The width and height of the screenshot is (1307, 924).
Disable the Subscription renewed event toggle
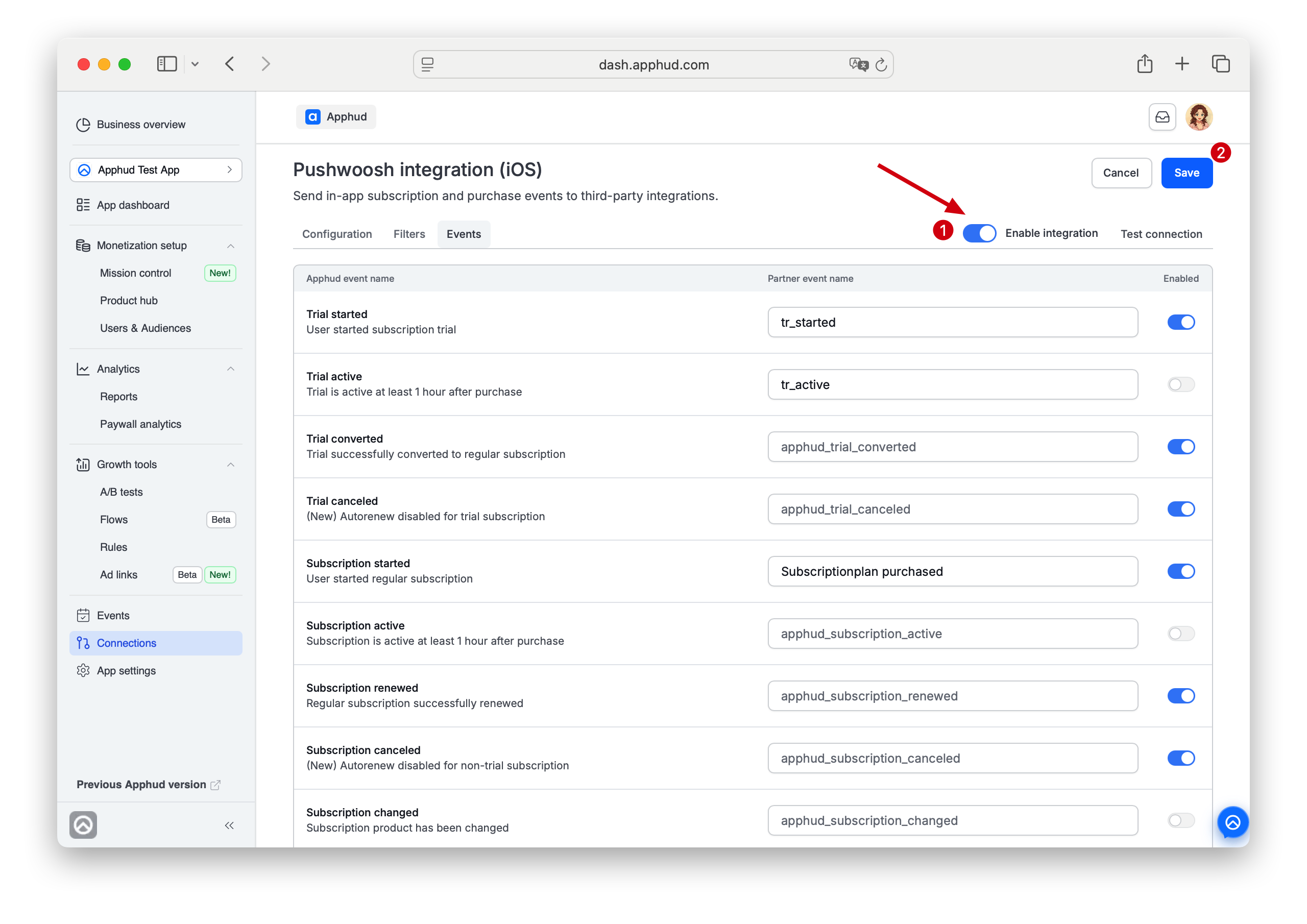[1180, 696]
